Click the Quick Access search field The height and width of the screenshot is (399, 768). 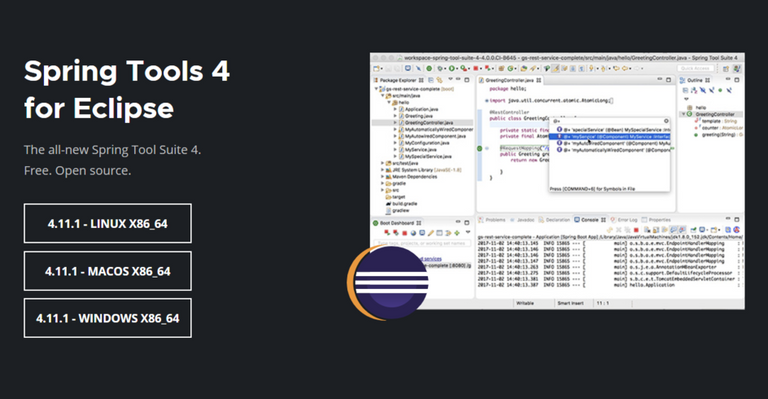click(696, 69)
